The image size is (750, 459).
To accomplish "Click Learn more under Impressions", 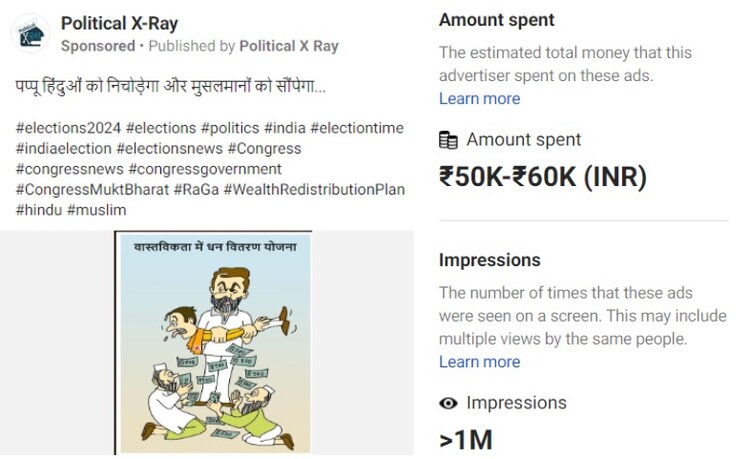I will [x=479, y=361].
